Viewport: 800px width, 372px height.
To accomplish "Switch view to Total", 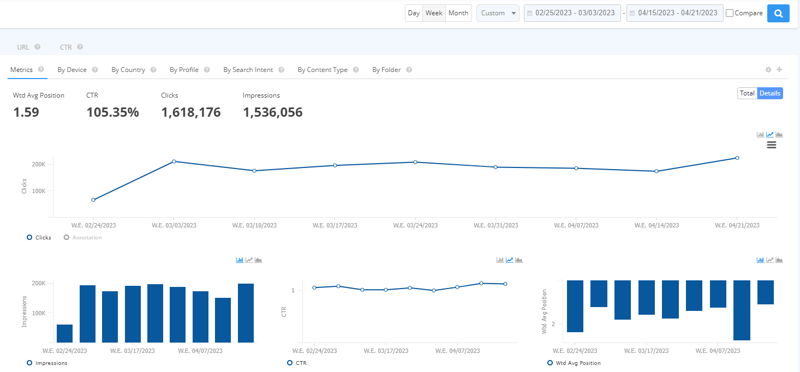I will coord(747,93).
